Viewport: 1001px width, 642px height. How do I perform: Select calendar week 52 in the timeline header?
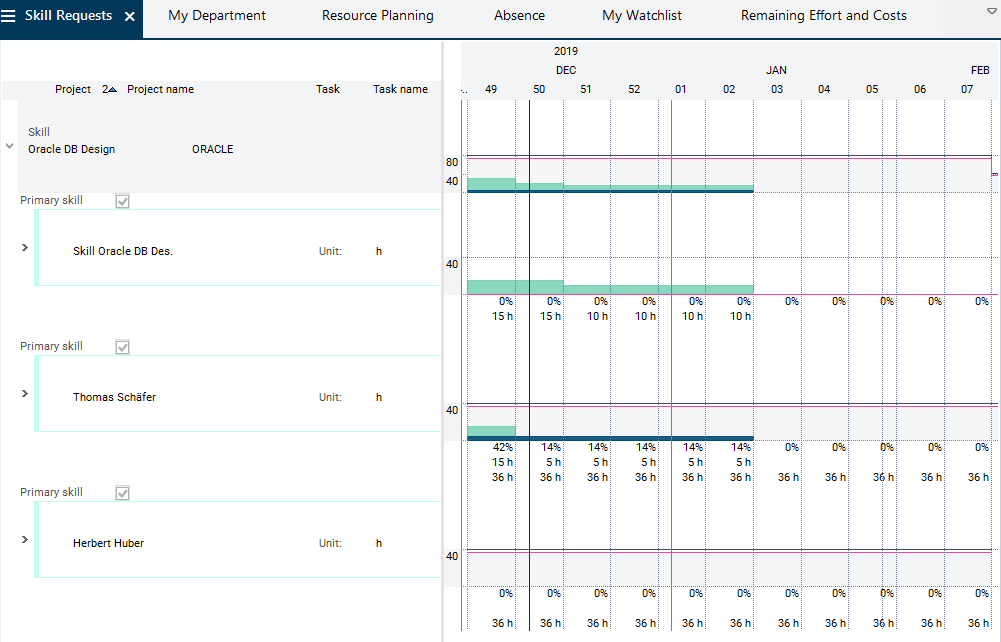634,89
